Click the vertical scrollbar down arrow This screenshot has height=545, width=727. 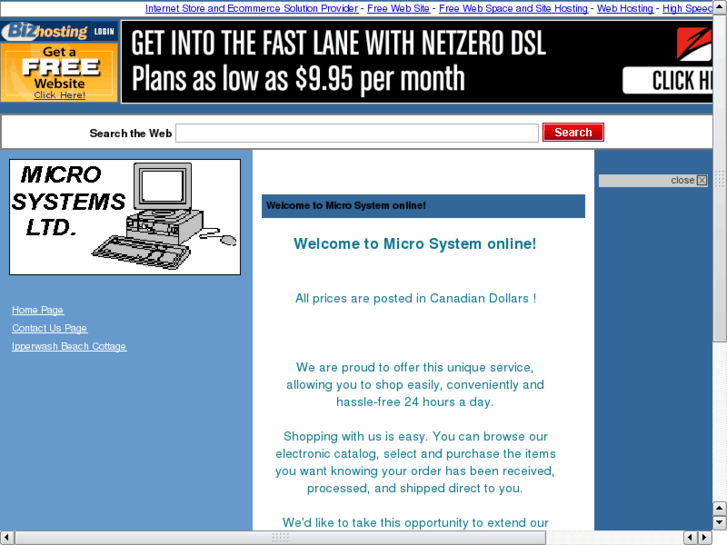(720, 522)
